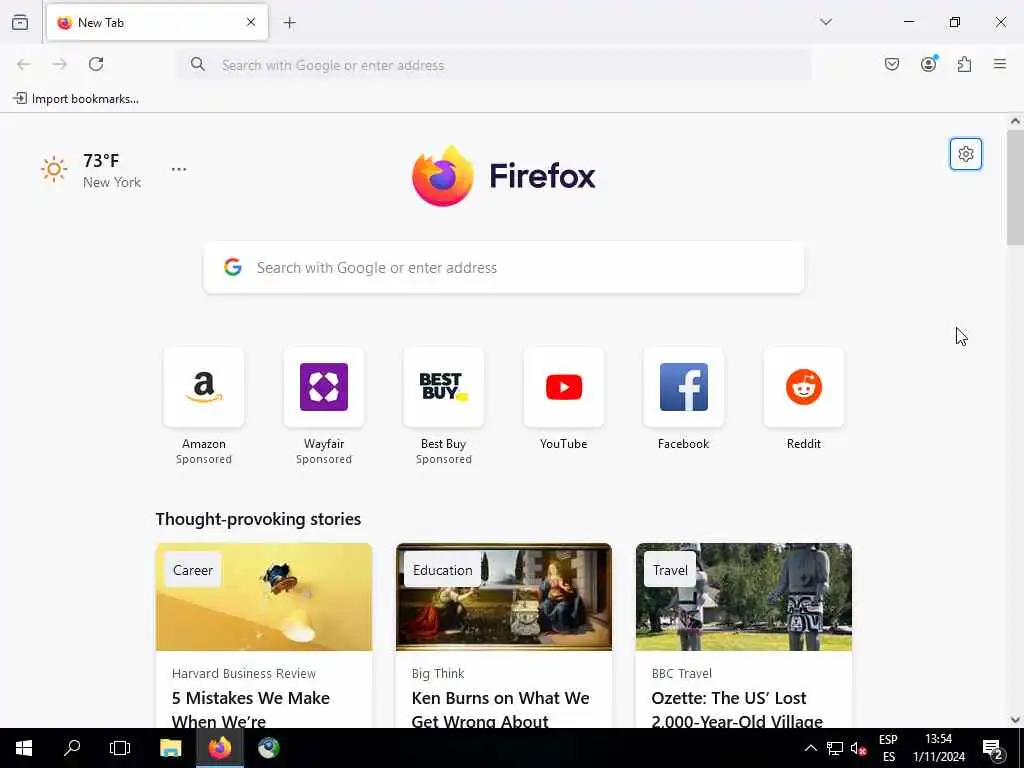Open the network status tray icon
This screenshot has height=768, width=1024.
point(835,748)
